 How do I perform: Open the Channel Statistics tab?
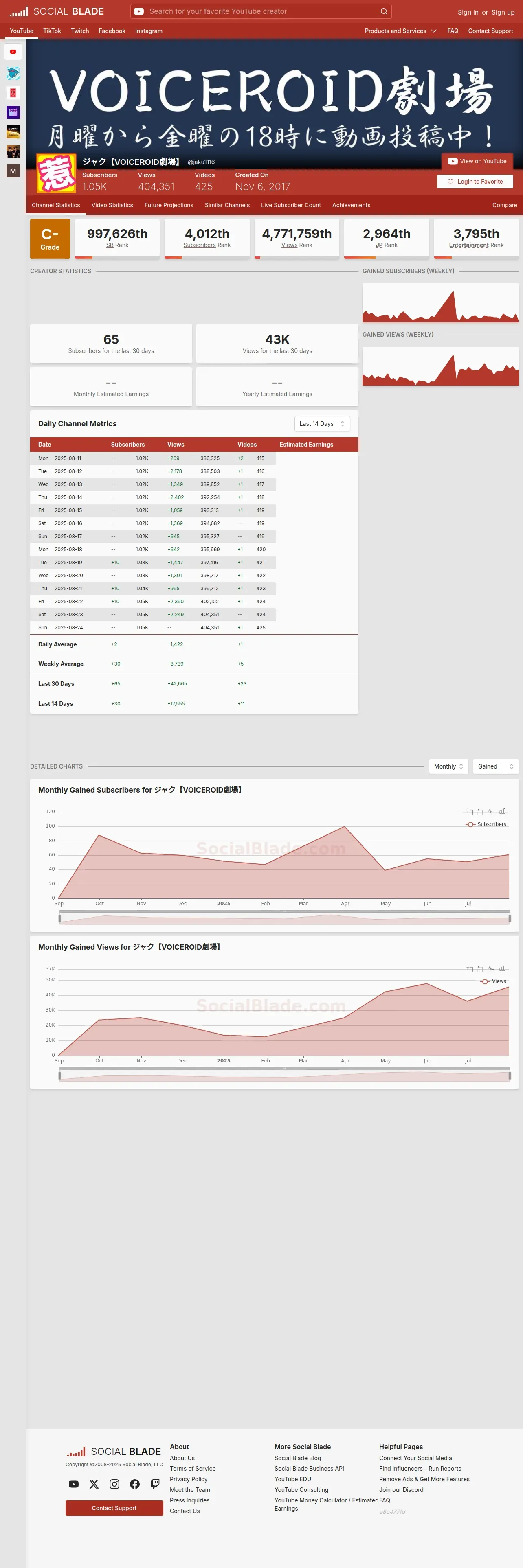(x=56, y=205)
